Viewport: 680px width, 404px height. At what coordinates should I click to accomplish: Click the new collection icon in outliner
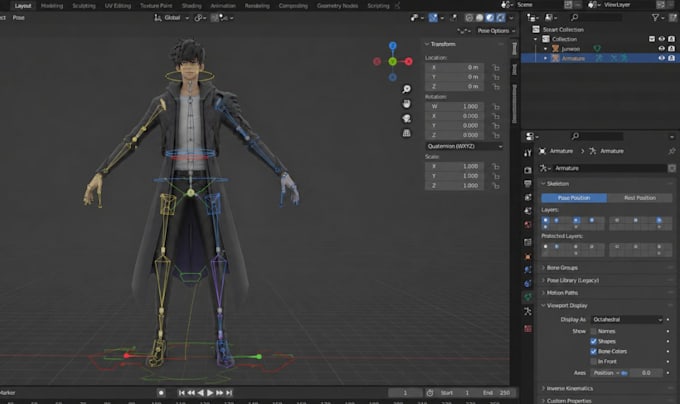click(x=672, y=17)
